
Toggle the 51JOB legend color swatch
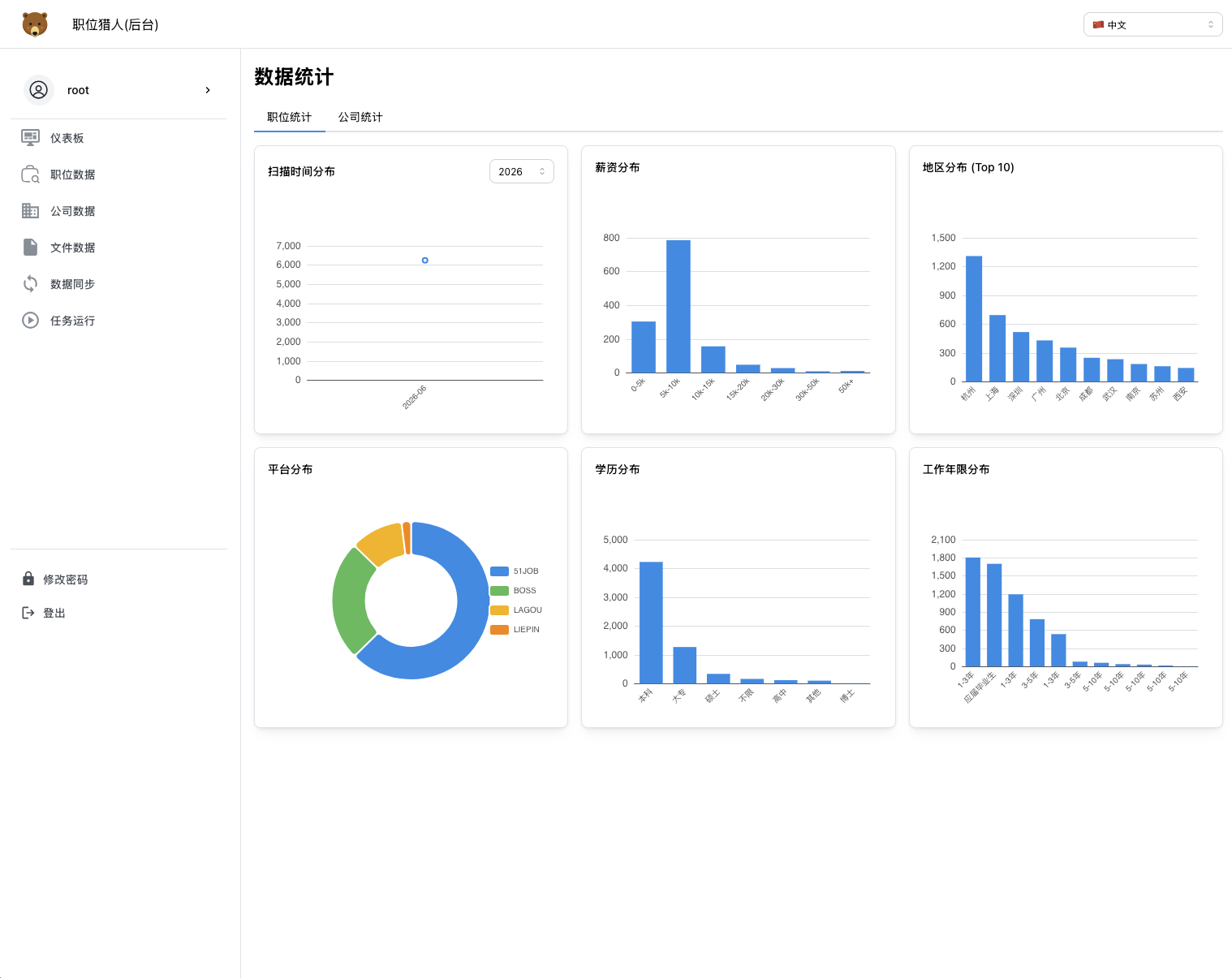point(499,571)
